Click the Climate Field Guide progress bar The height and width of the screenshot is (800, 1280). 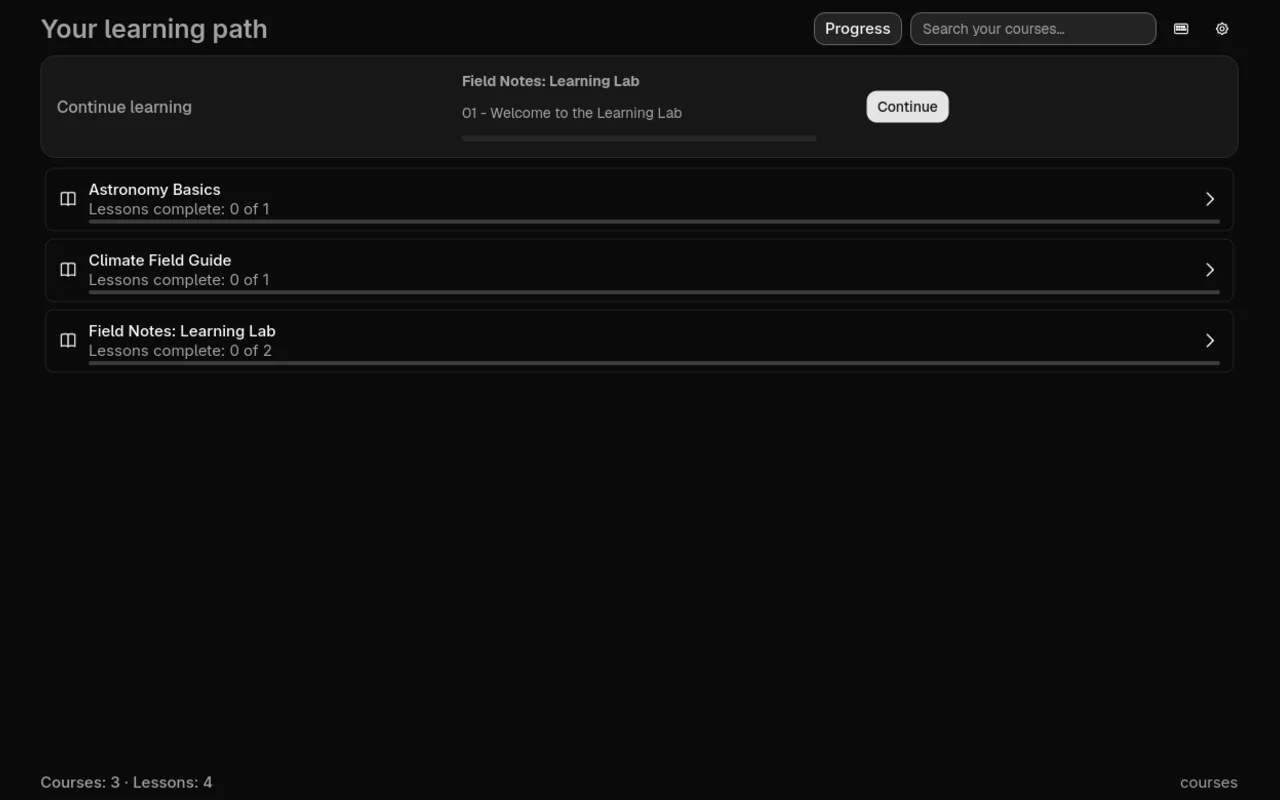[654, 292]
